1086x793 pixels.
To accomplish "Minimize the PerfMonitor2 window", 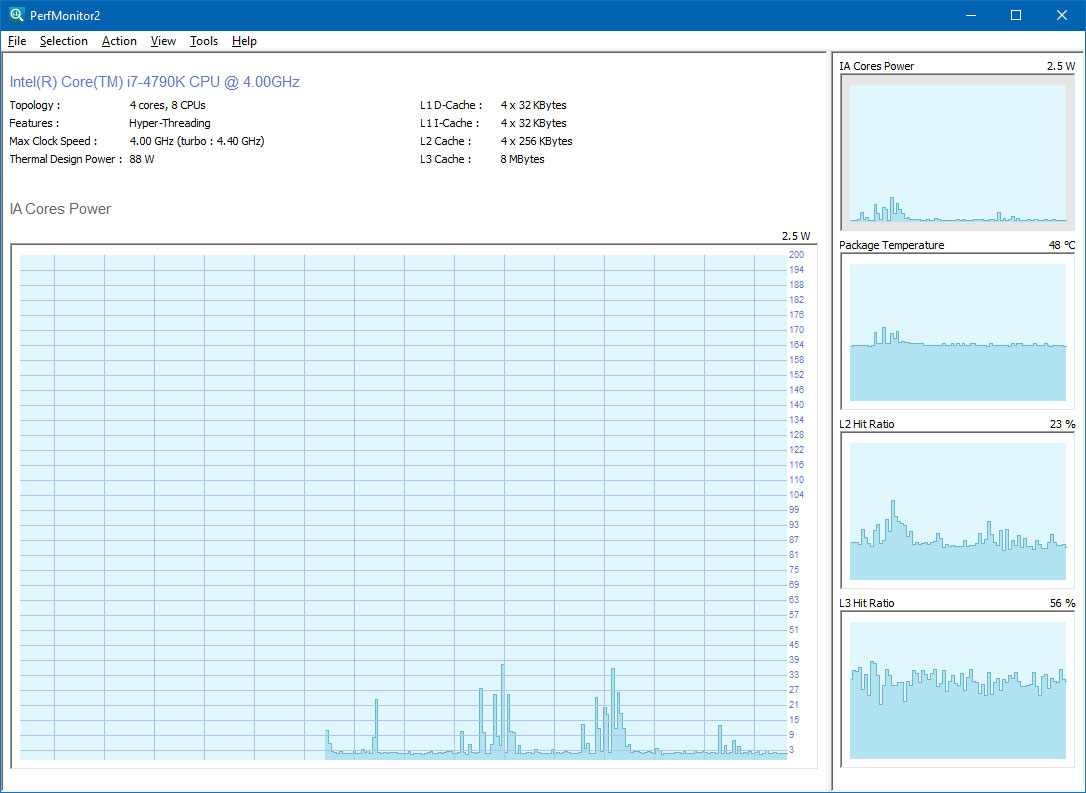I will 970,15.
